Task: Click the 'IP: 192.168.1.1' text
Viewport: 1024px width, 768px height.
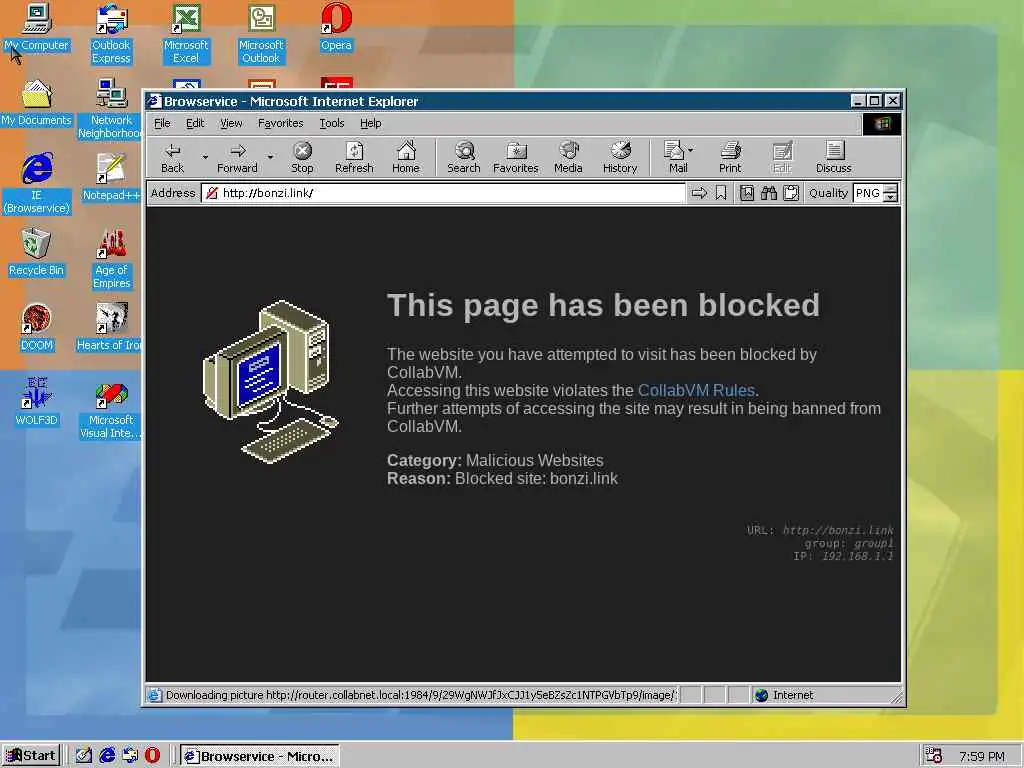Action: point(843,556)
